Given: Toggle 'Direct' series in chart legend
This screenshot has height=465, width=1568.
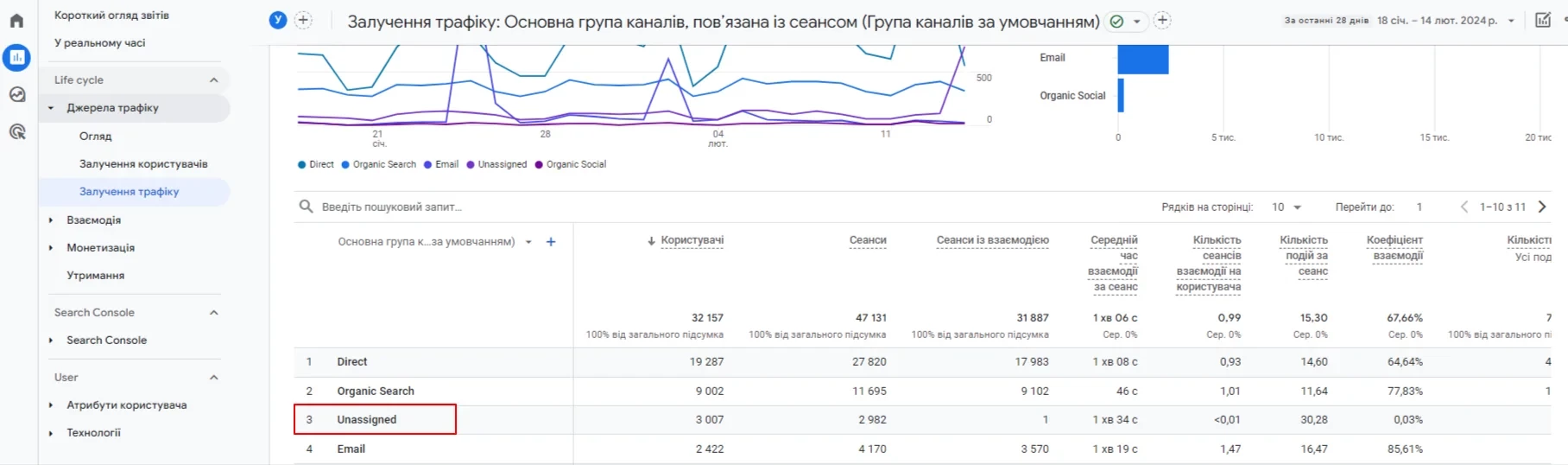Looking at the screenshot, I should (x=315, y=164).
